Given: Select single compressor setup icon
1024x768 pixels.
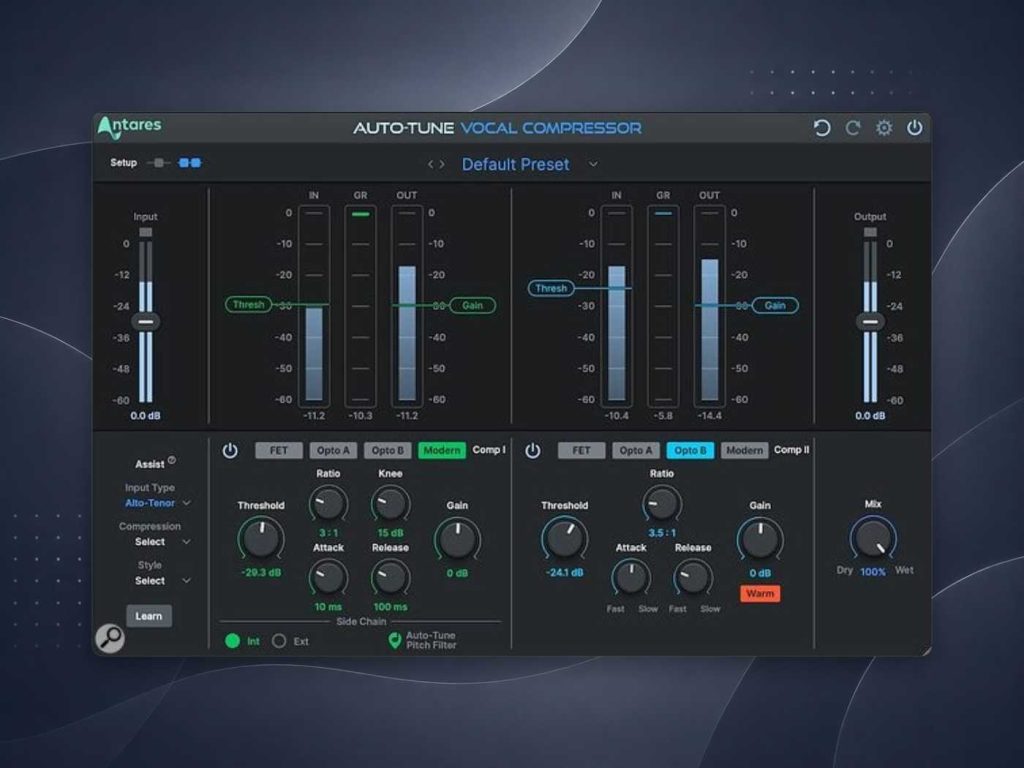Looking at the screenshot, I should (158, 163).
